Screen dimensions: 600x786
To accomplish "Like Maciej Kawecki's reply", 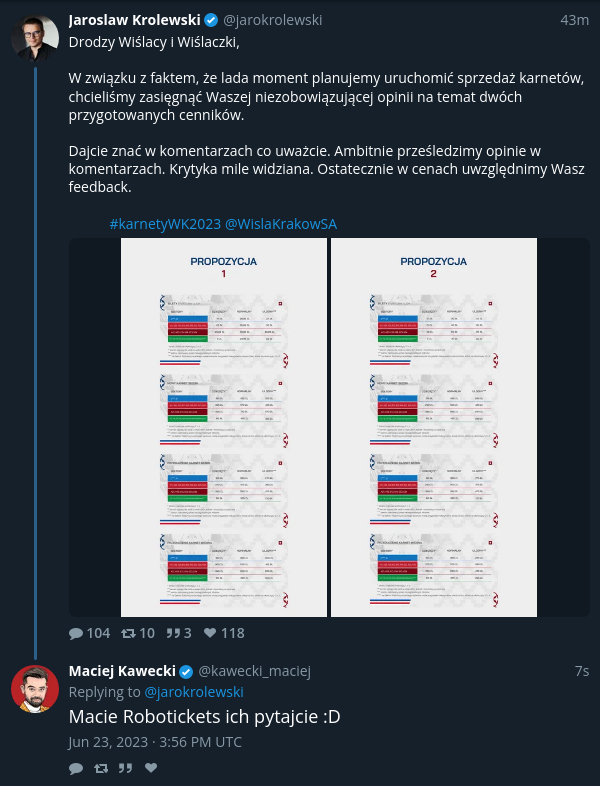I will (x=151, y=767).
